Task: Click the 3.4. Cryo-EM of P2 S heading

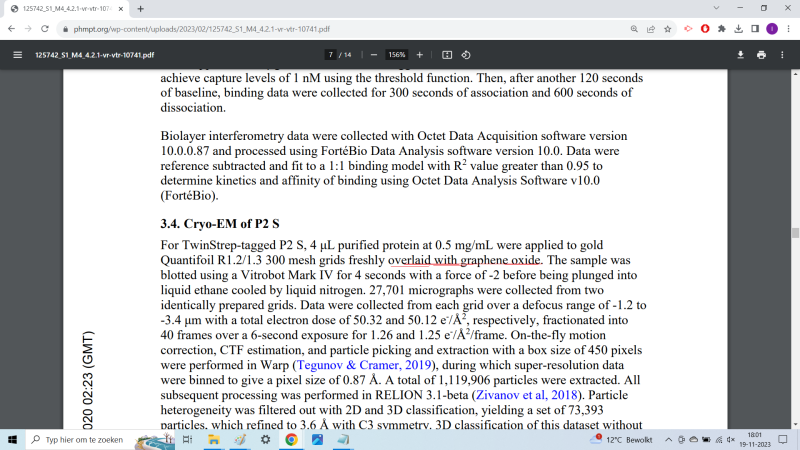Action: coord(220,224)
